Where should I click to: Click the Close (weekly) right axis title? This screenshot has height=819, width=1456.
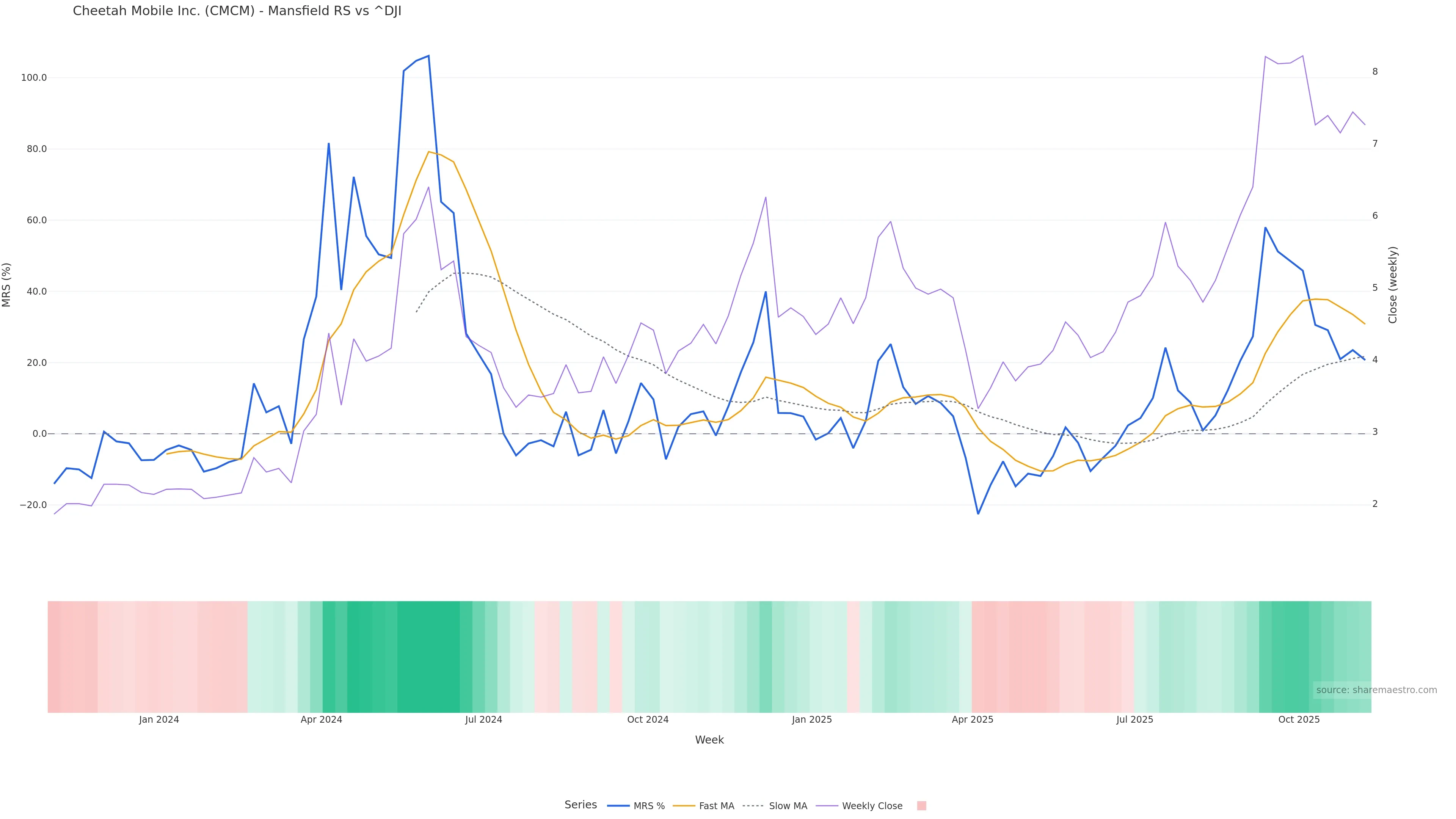1393,285
